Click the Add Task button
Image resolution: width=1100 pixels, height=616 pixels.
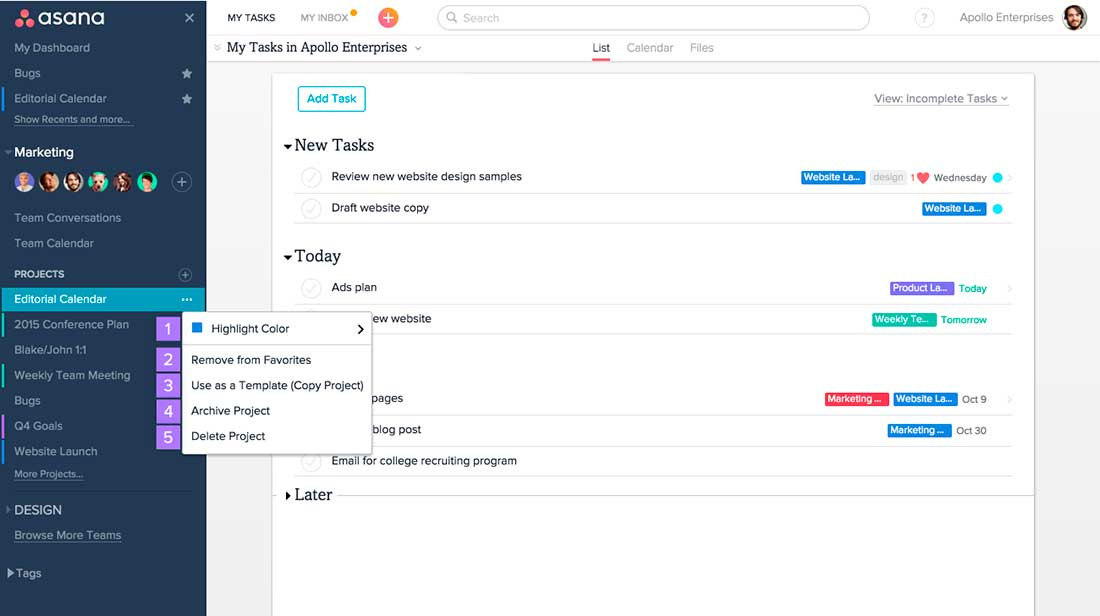click(331, 99)
